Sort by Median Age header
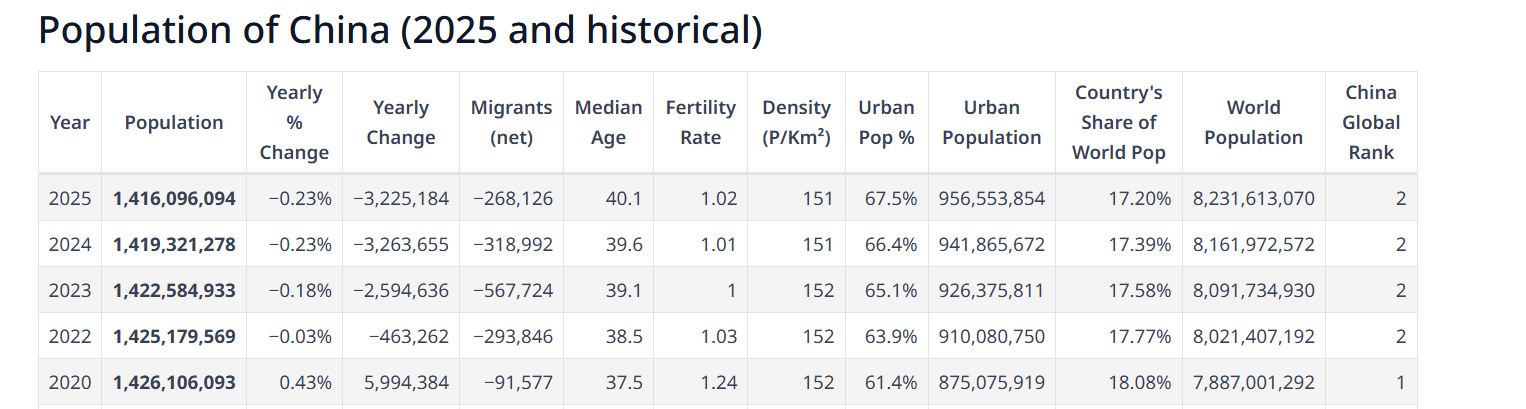1526x409 pixels. point(608,123)
